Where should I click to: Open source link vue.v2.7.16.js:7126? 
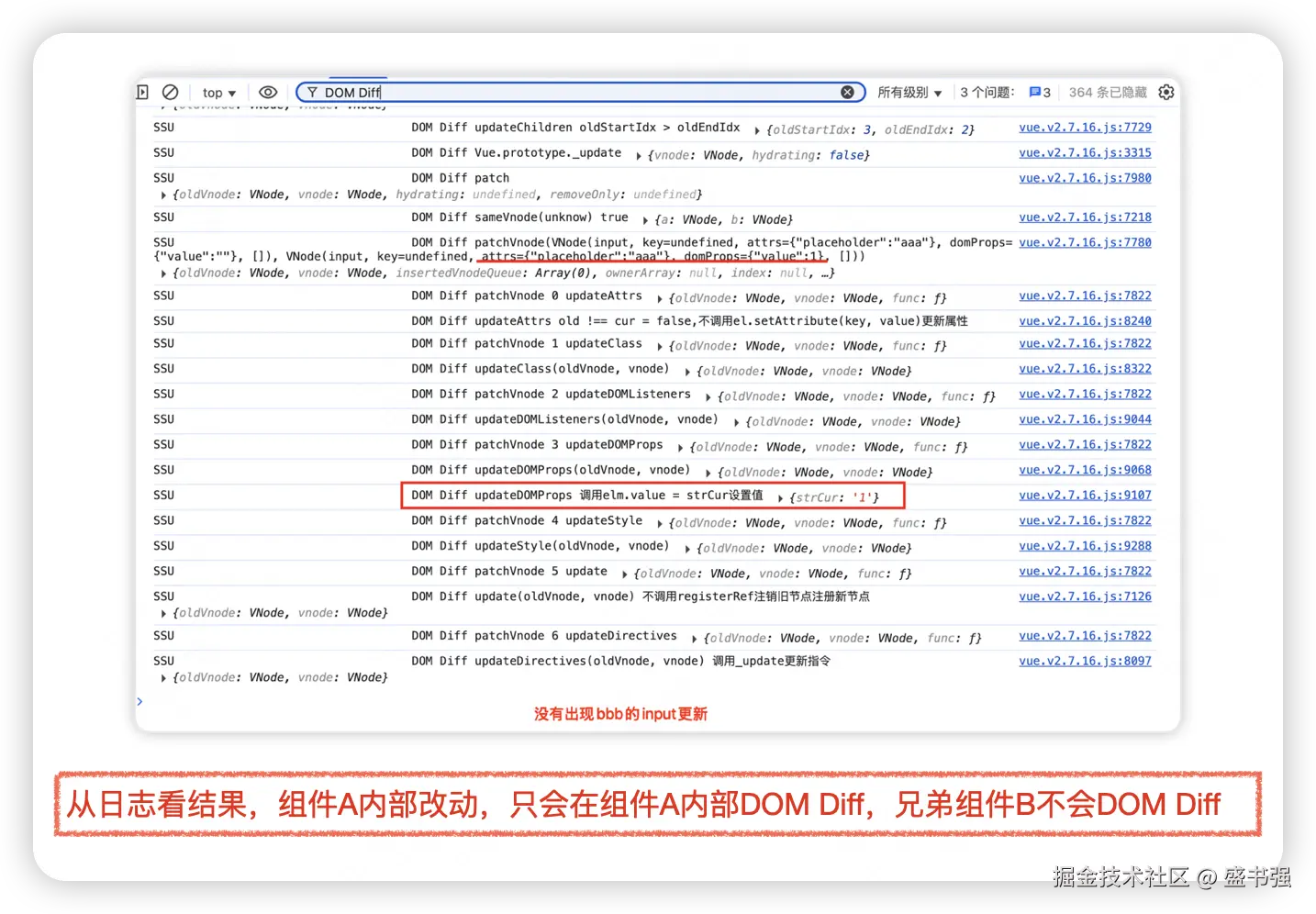1085,596
